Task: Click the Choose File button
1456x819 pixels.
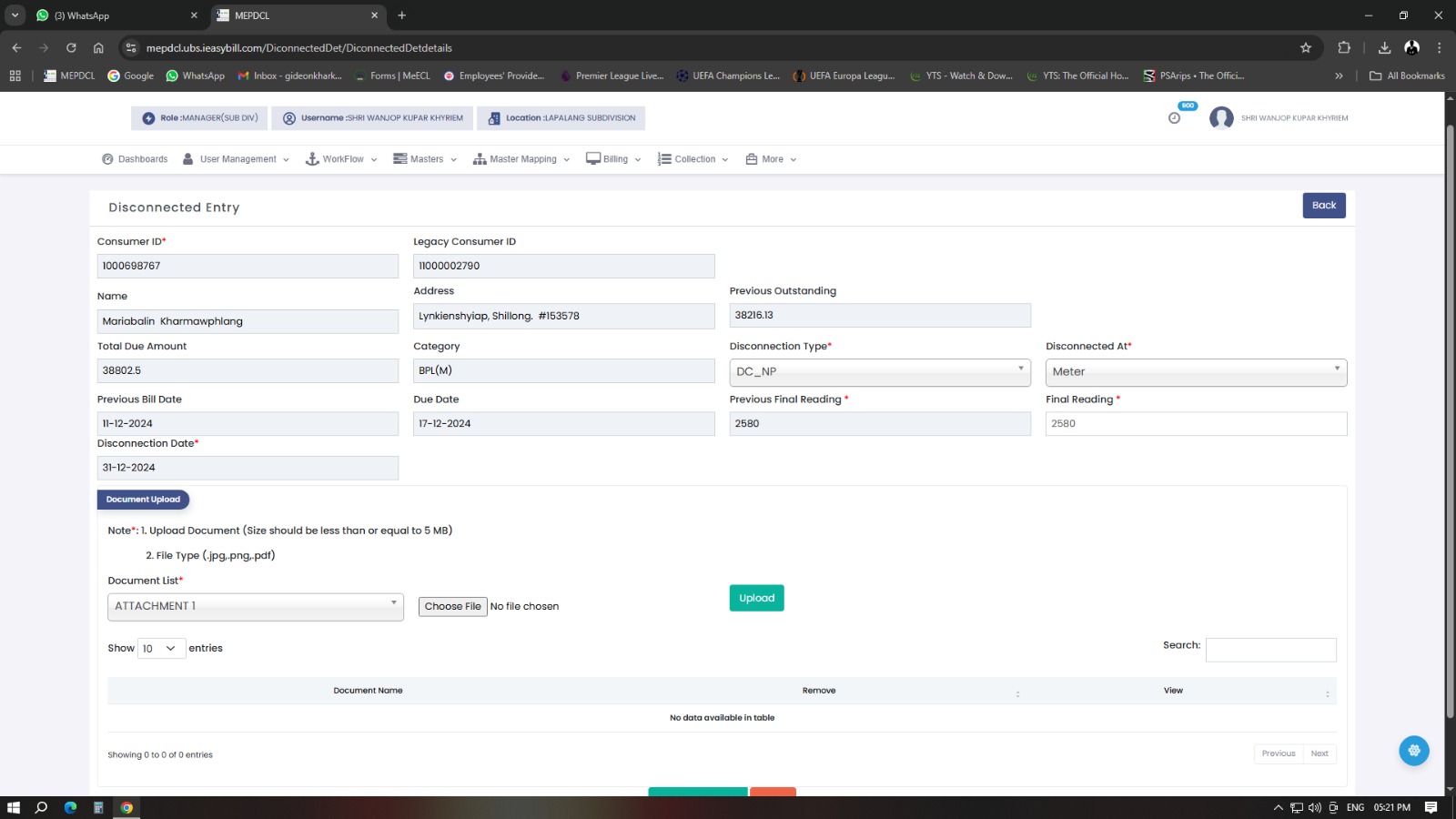Action: tap(452, 607)
